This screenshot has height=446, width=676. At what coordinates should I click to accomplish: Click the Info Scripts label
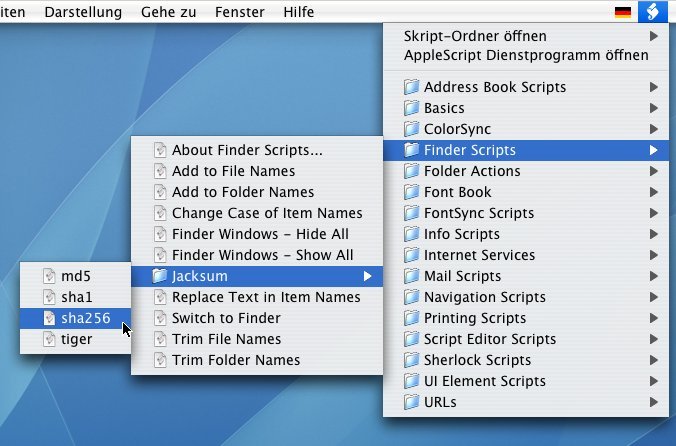(462, 234)
